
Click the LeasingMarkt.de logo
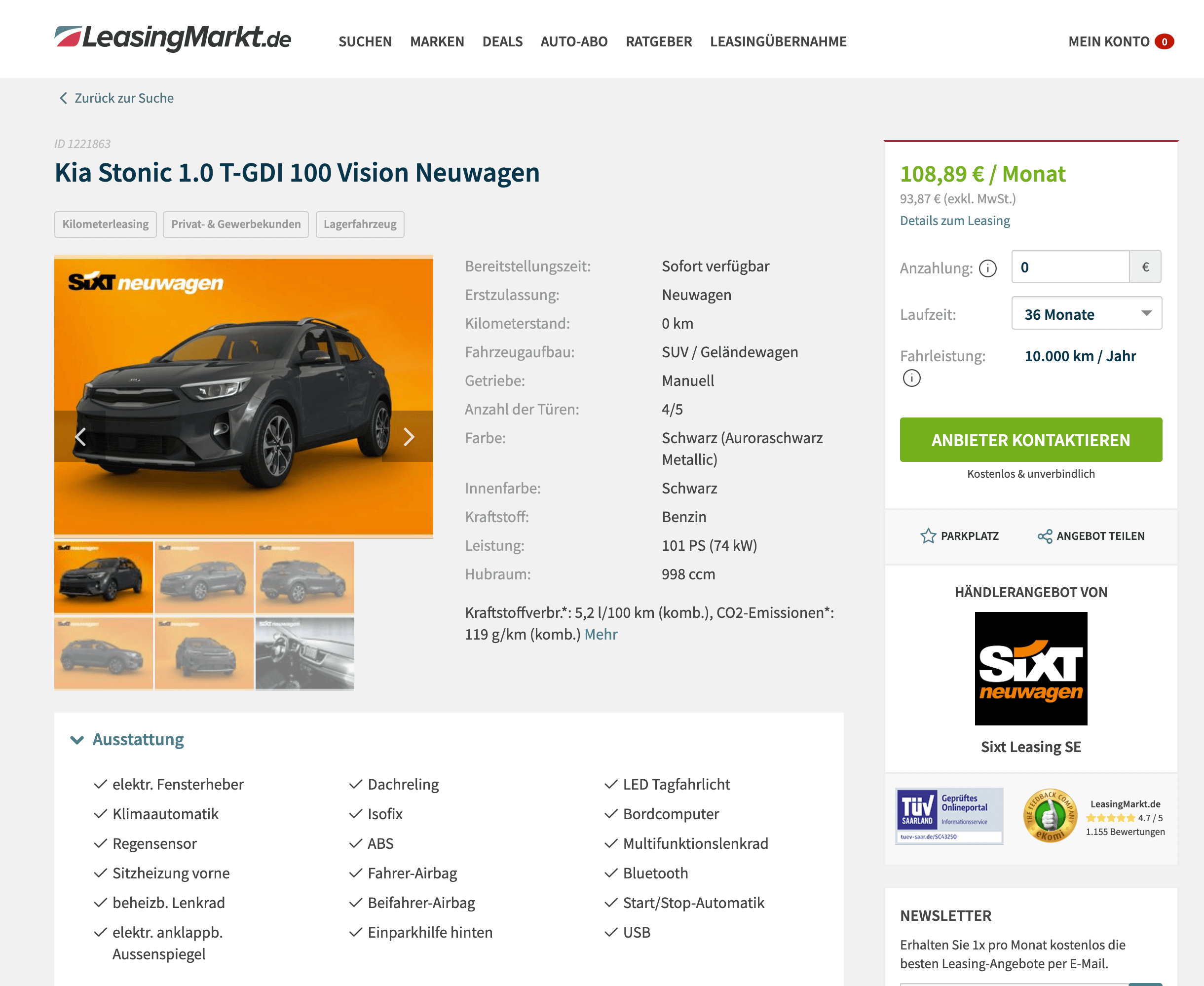[x=173, y=38]
